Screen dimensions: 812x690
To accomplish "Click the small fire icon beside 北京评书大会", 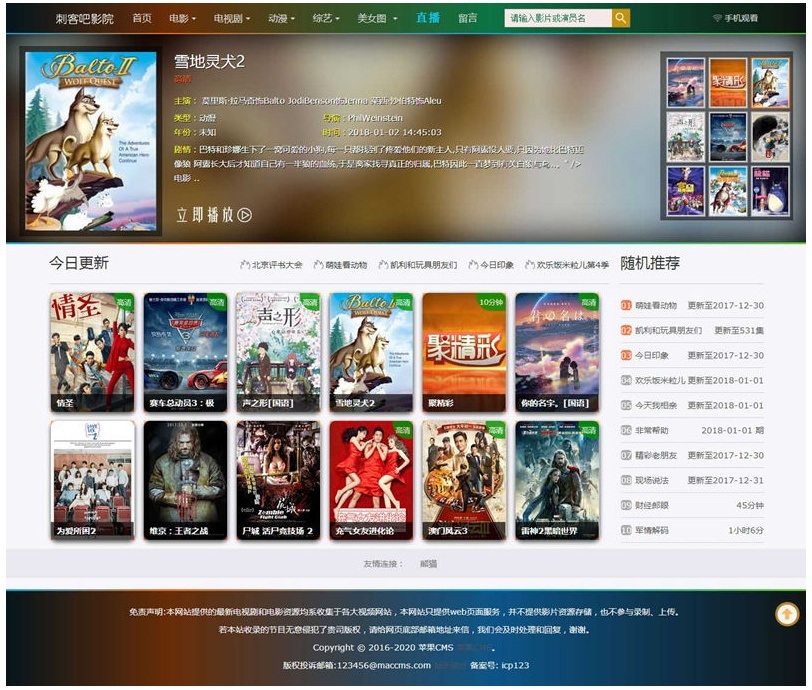I will pos(243,263).
